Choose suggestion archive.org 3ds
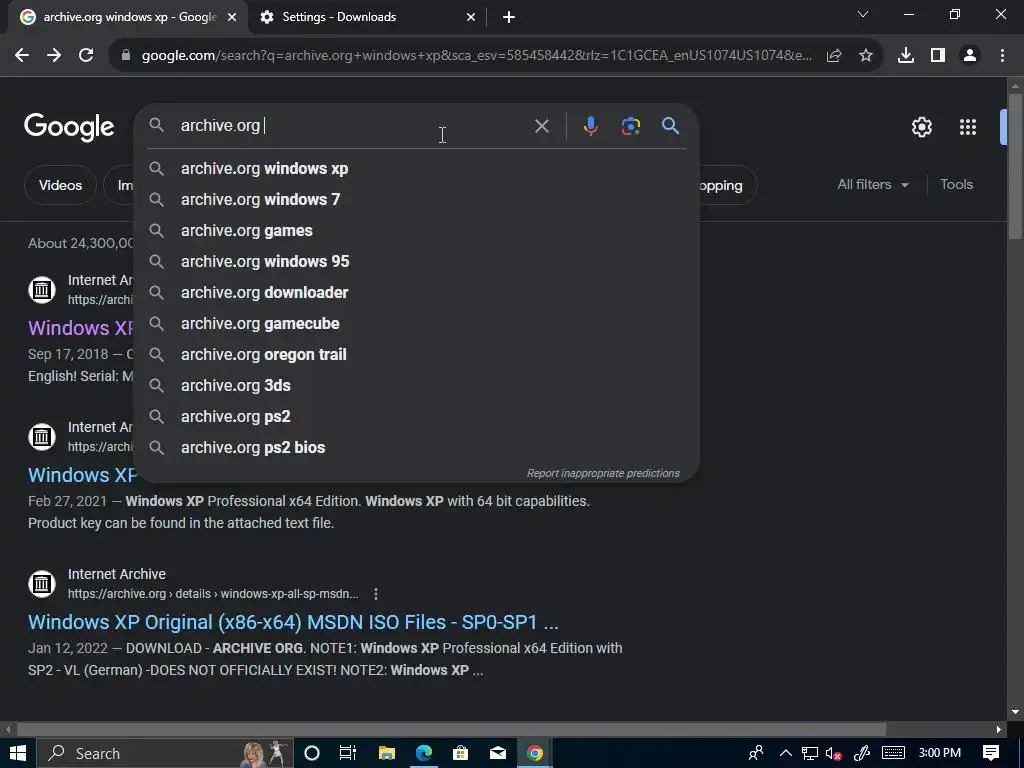This screenshot has height=768, width=1024. [416, 385]
